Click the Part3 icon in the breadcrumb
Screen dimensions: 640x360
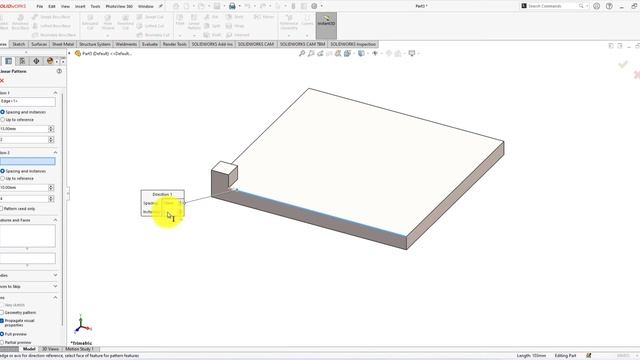click(78, 53)
